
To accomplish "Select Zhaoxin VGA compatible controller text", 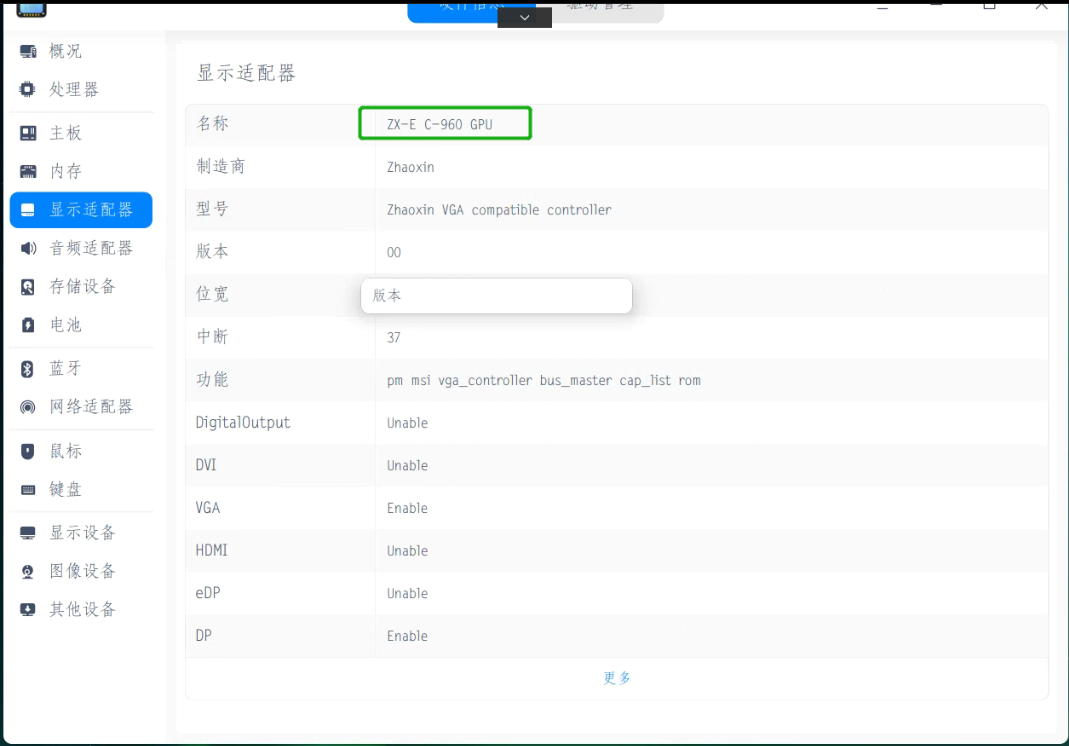I will [x=499, y=210].
